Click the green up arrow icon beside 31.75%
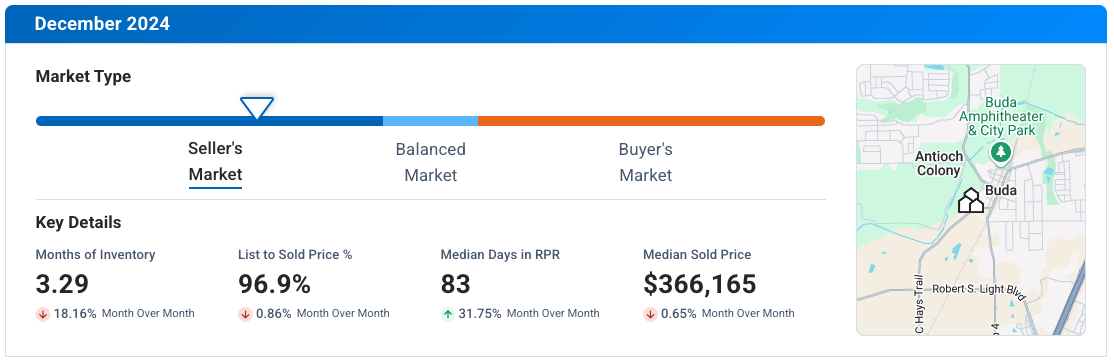The width and height of the screenshot is (1114, 364). point(448,314)
